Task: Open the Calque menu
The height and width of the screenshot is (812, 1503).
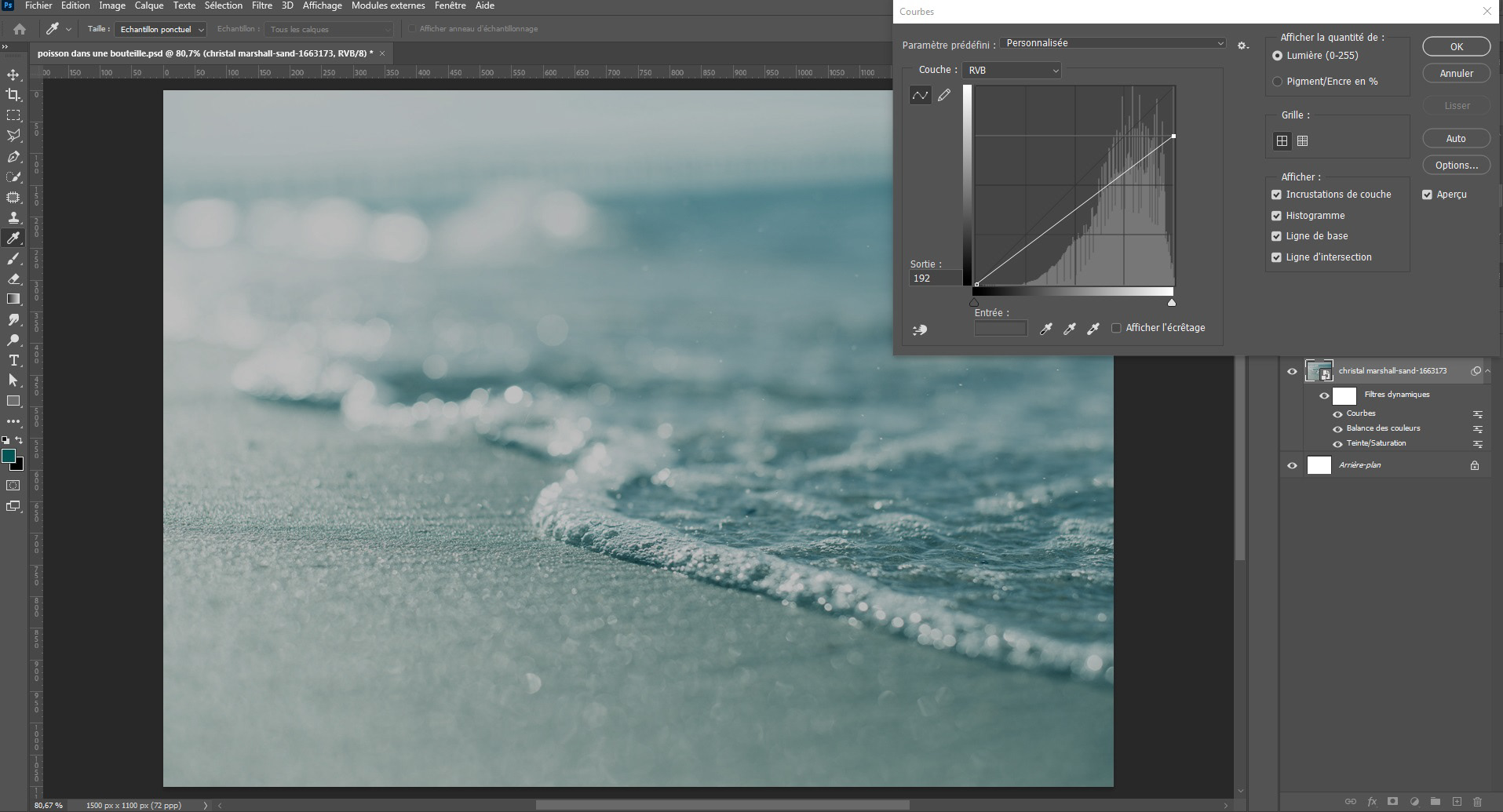Action: pyautogui.click(x=149, y=5)
